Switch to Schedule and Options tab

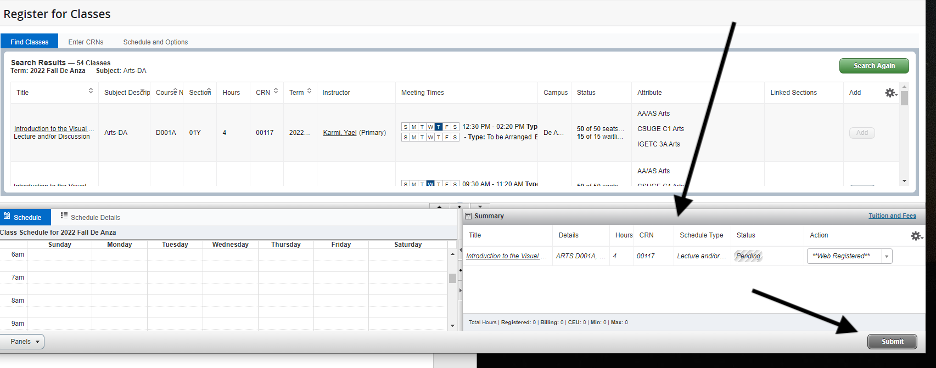(x=156, y=42)
